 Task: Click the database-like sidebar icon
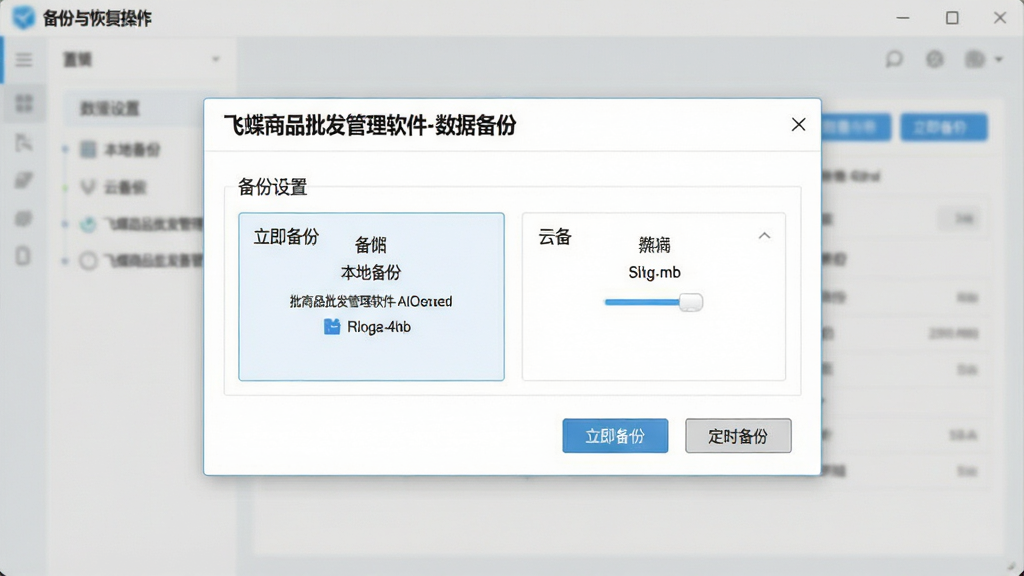coord(24,218)
